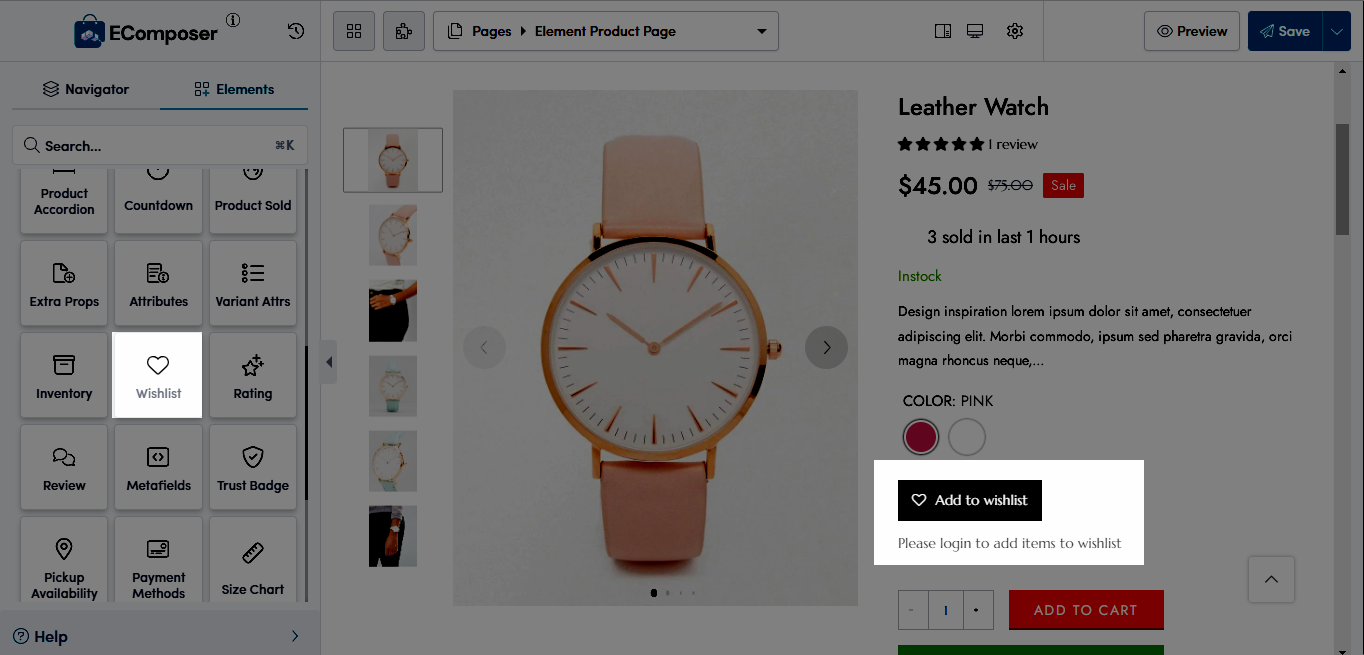This screenshot has width=1364, height=655.
Task: Select the Wishlist element
Action: pyautogui.click(x=158, y=375)
